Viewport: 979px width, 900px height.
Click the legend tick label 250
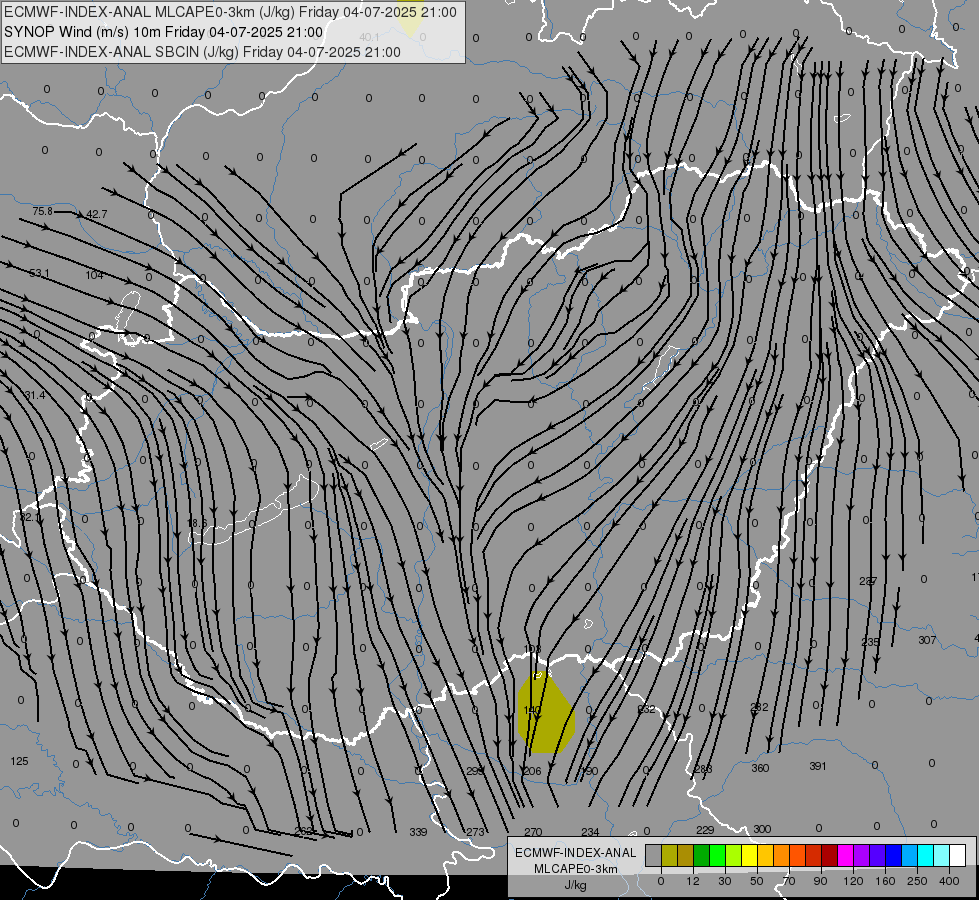point(917,881)
